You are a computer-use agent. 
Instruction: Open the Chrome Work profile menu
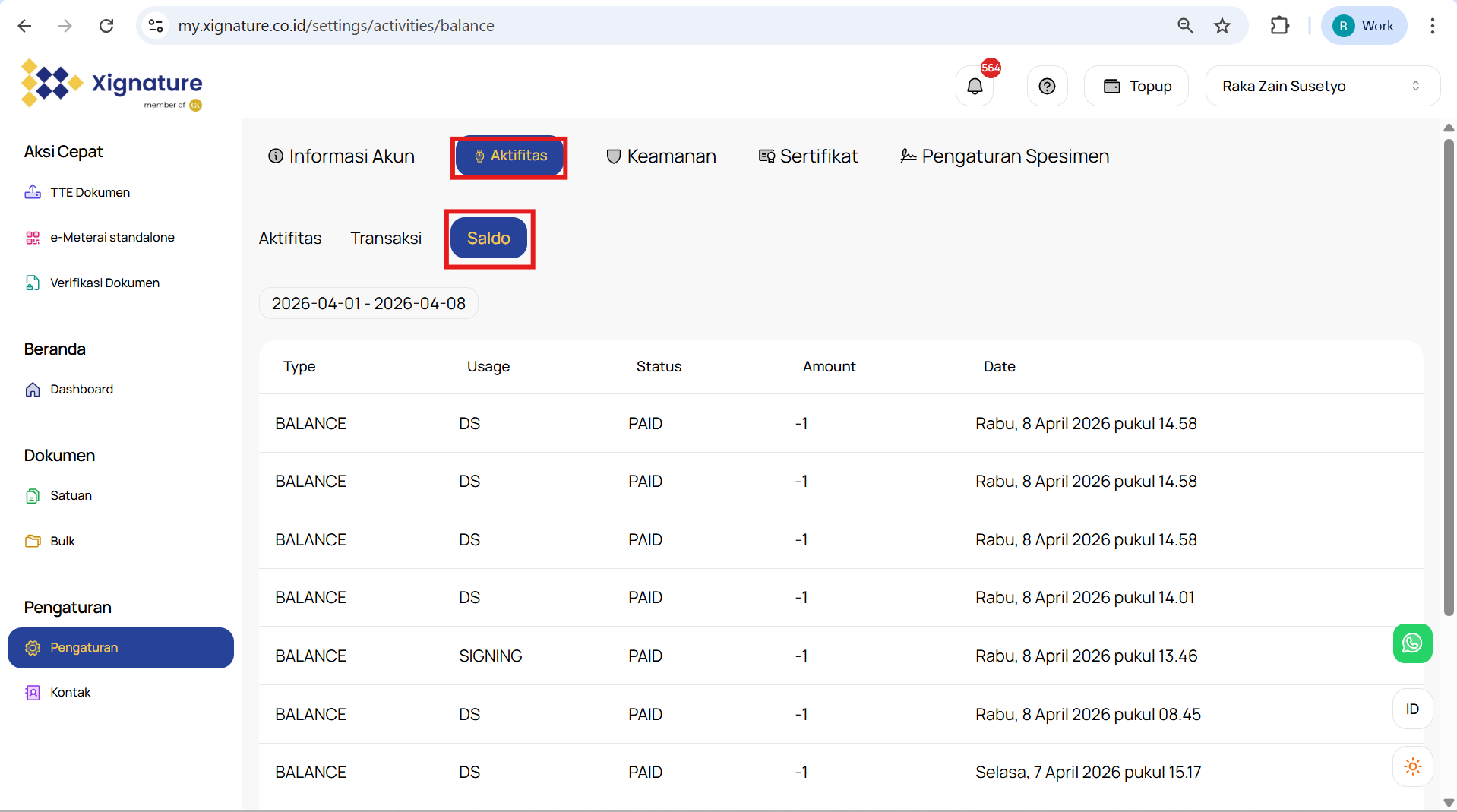(1364, 26)
